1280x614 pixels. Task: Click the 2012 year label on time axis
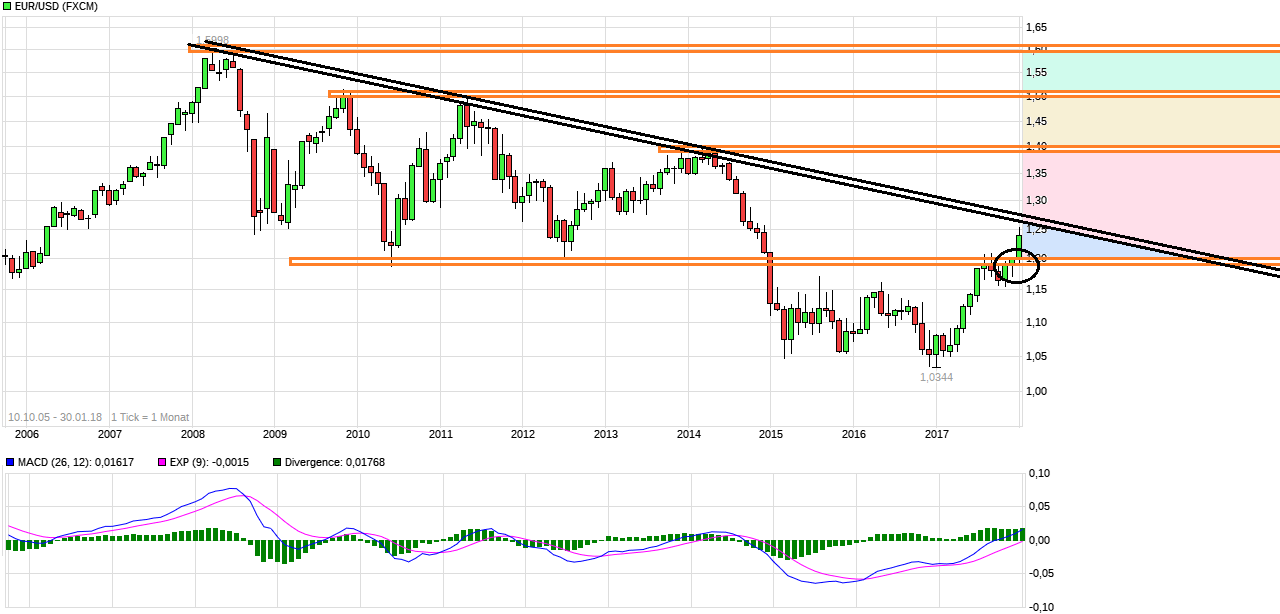[x=523, y=434]
